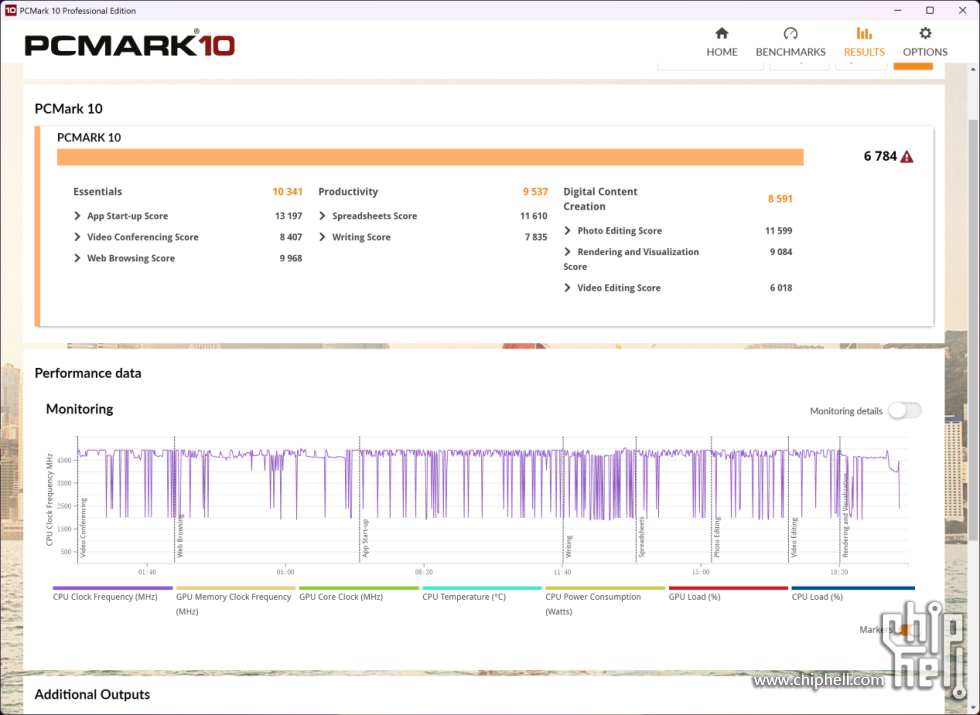Click the orange PCMARK 10 score bar
This screenshot has height=715, width=980.
click(x=430, y=157)
